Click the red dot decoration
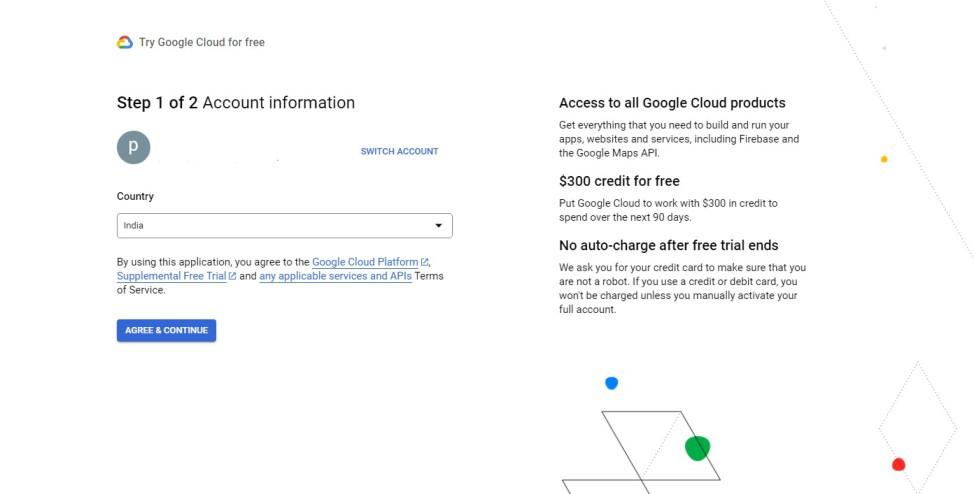974x494 pixels. tap(898, 464)
